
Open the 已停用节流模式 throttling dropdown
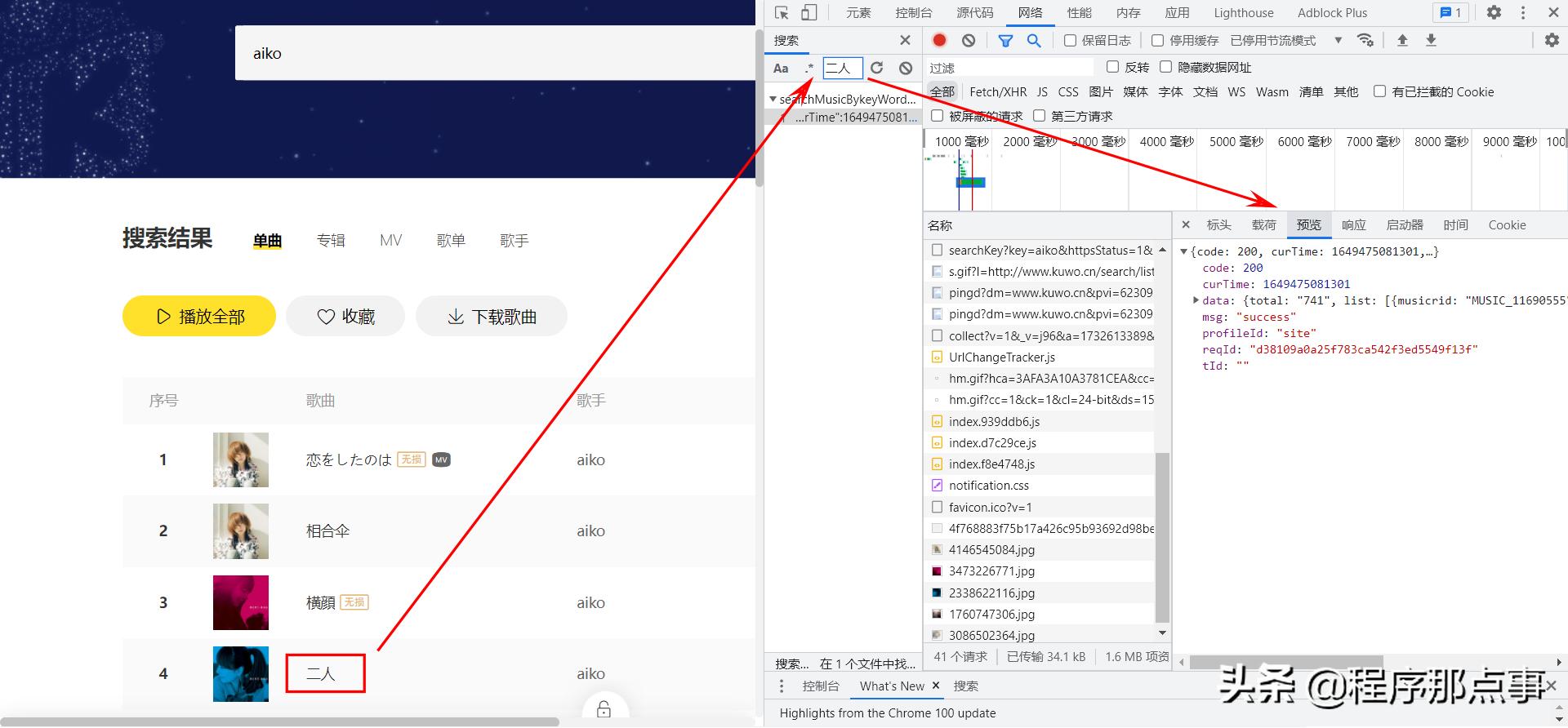pos(1286,40)
